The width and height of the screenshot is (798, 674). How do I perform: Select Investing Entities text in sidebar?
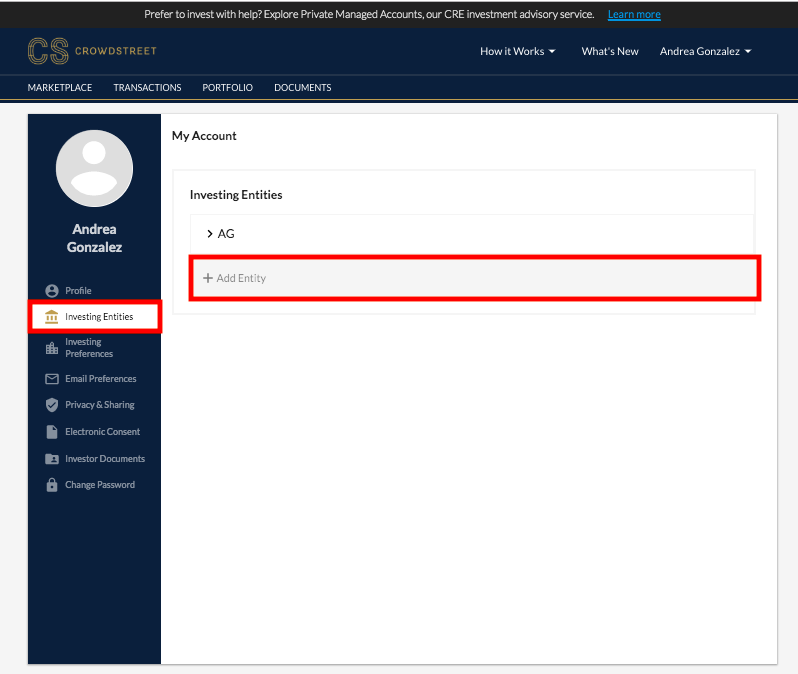[99, 317]
